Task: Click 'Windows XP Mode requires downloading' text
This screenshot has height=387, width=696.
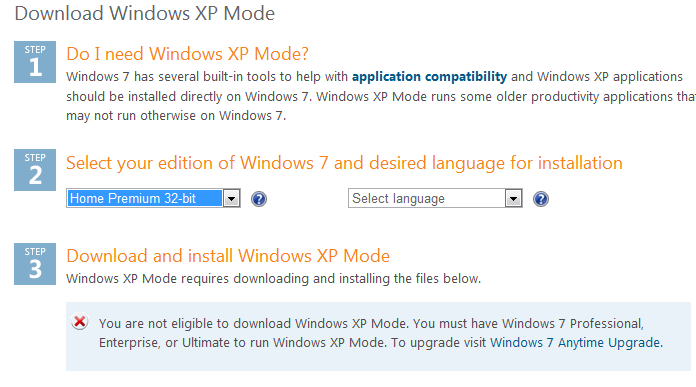Action: pos(273,279)
